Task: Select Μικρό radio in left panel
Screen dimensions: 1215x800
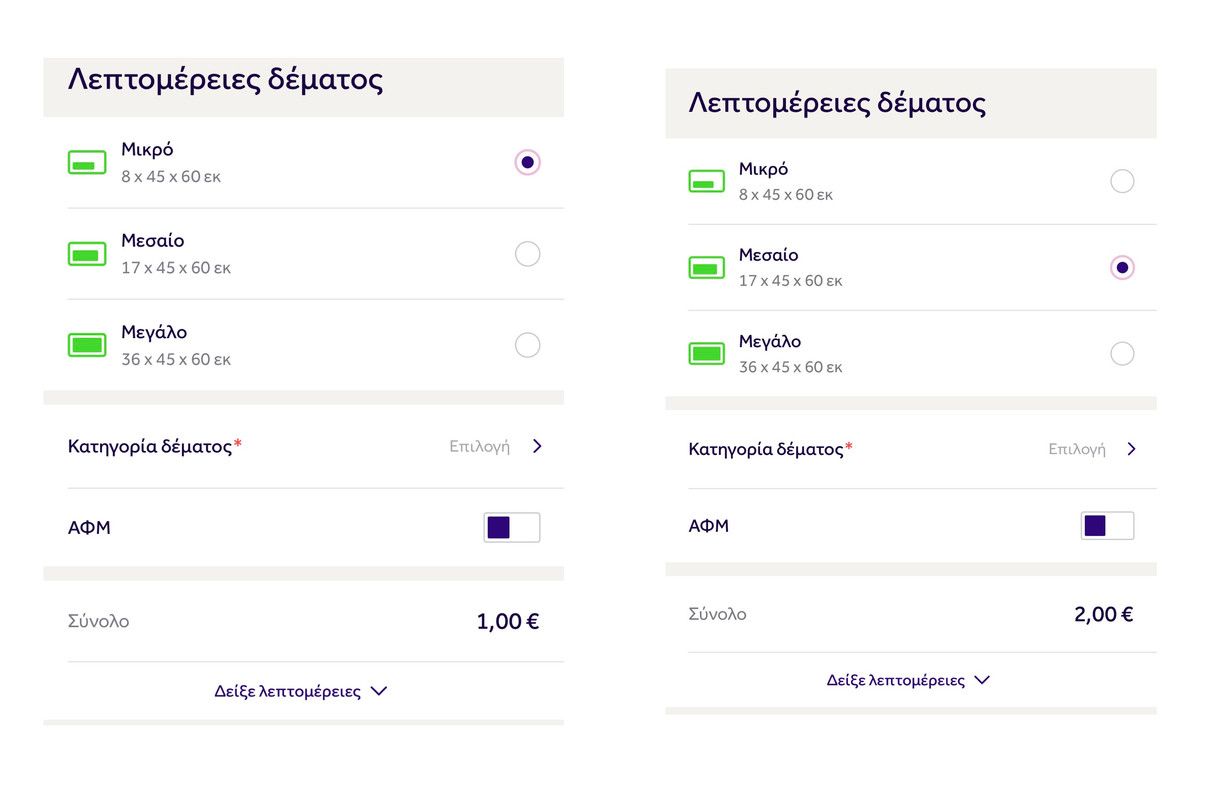Action: tap(528, 162)
